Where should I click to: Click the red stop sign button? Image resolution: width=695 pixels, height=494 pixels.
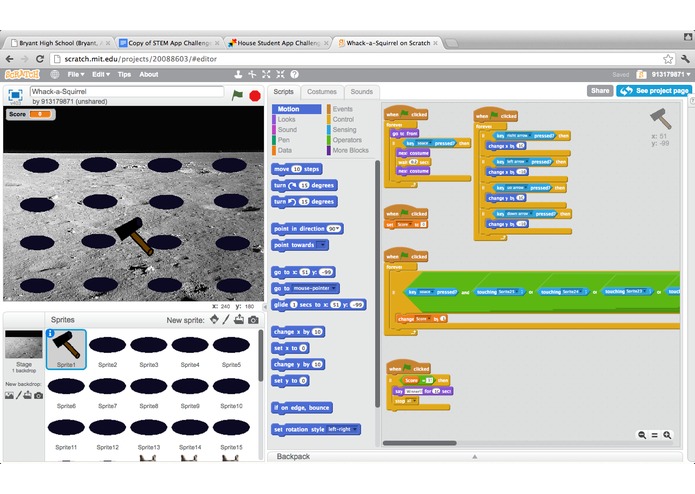[x=255, y=95]
